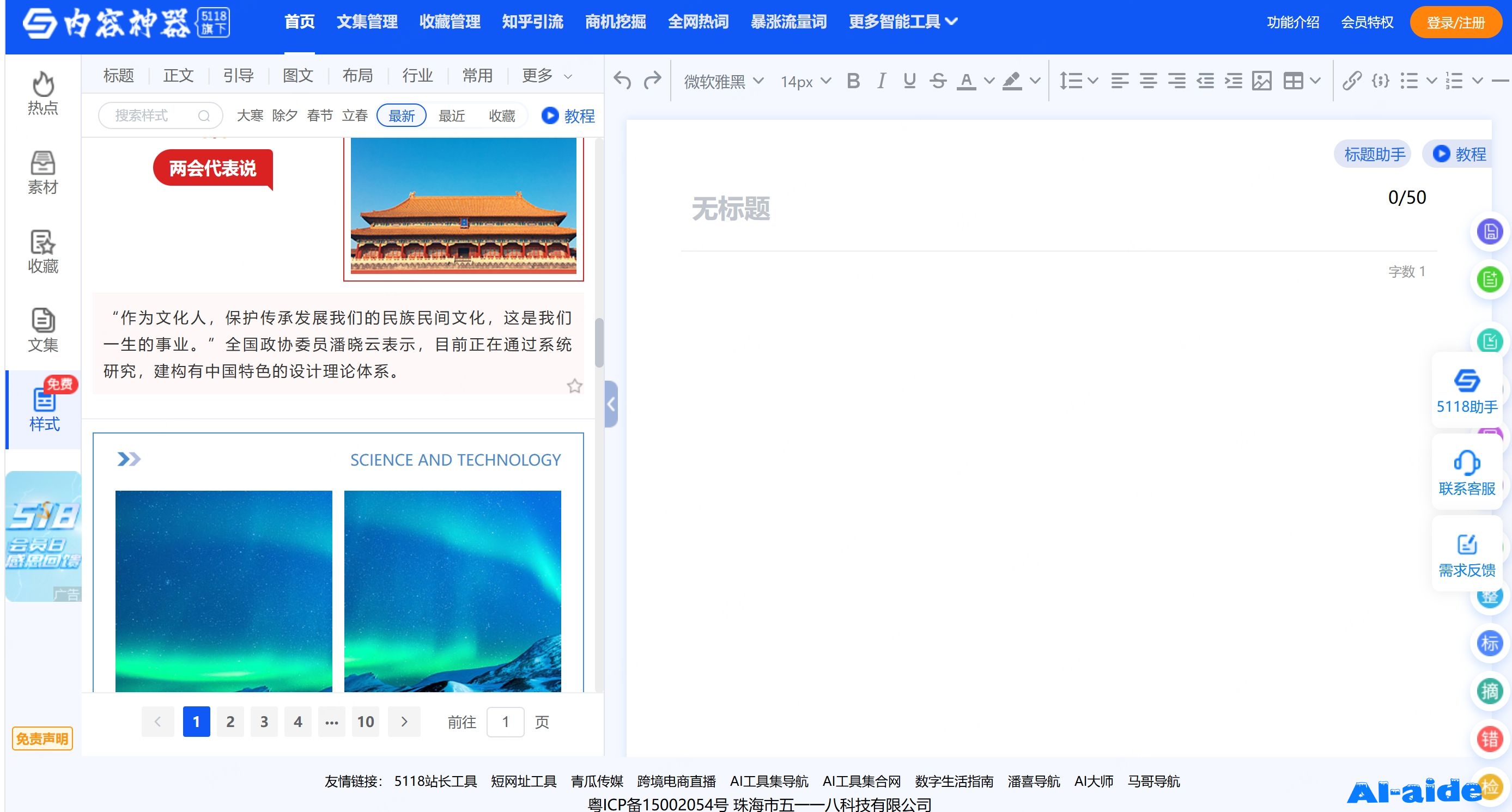Screen dimensions: 1512x812
Task: Collapse the style panel with side arrow
Action: point(611,404)
